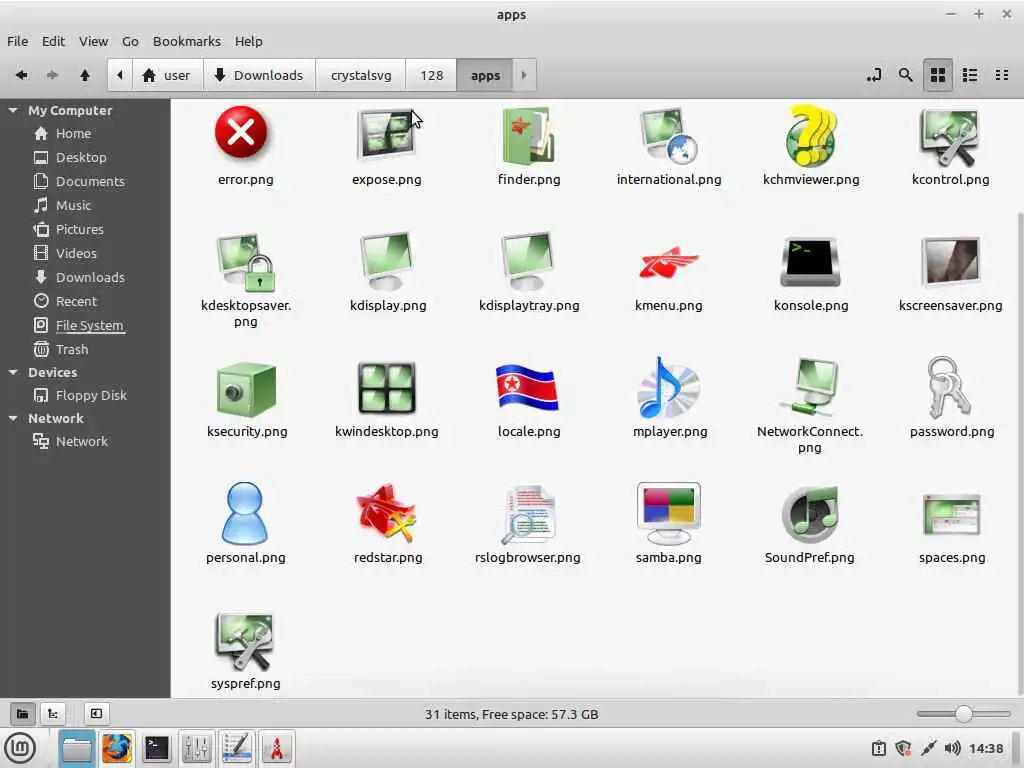
Task: Open the Go menu
Action: (130, 41)
